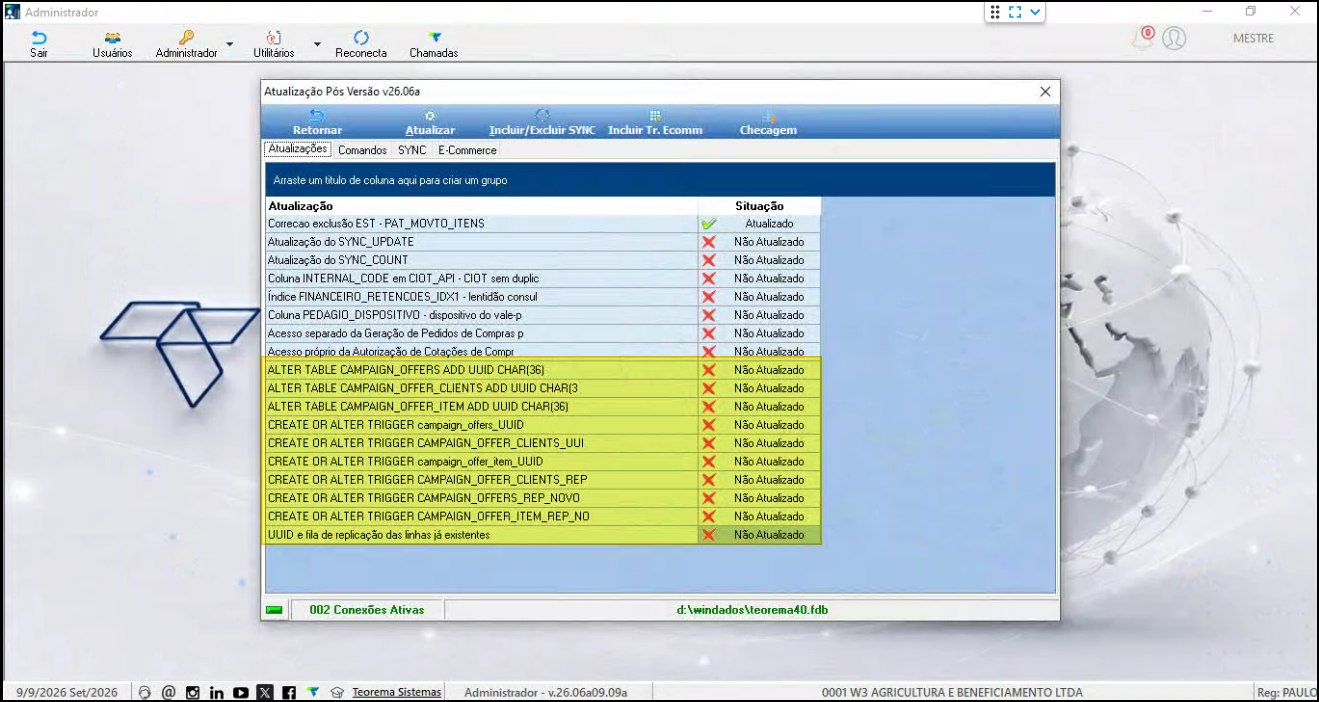Viewport: 1319px width, 702px height.
Task: Select the 'Atualização do SYNC_COUNT' row
Action: tap(543, 260)
